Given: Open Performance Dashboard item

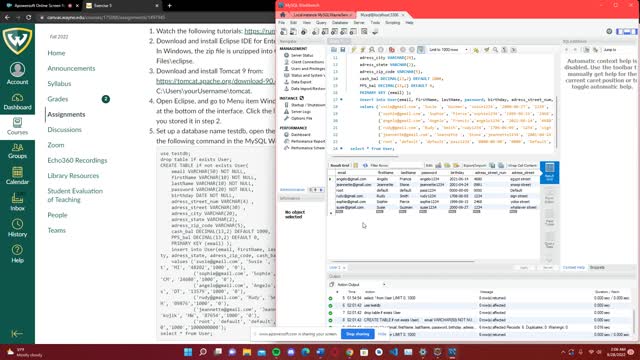Looking at the screenshot, I should click(x=300, y=134).
